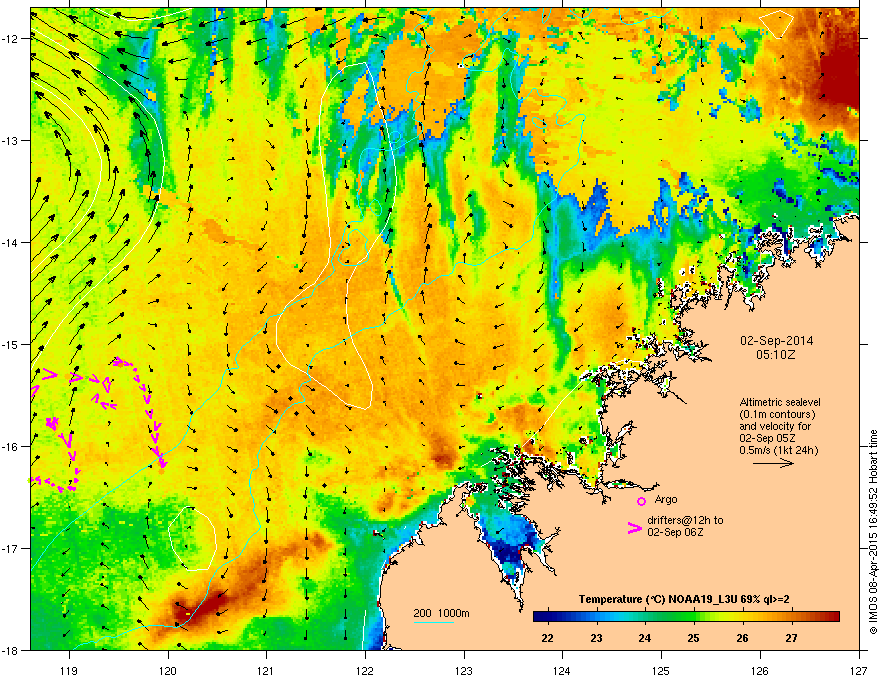Viewport: 880px width, 680px height.
Task: Click latitude axis label -15
Action: 11,344
